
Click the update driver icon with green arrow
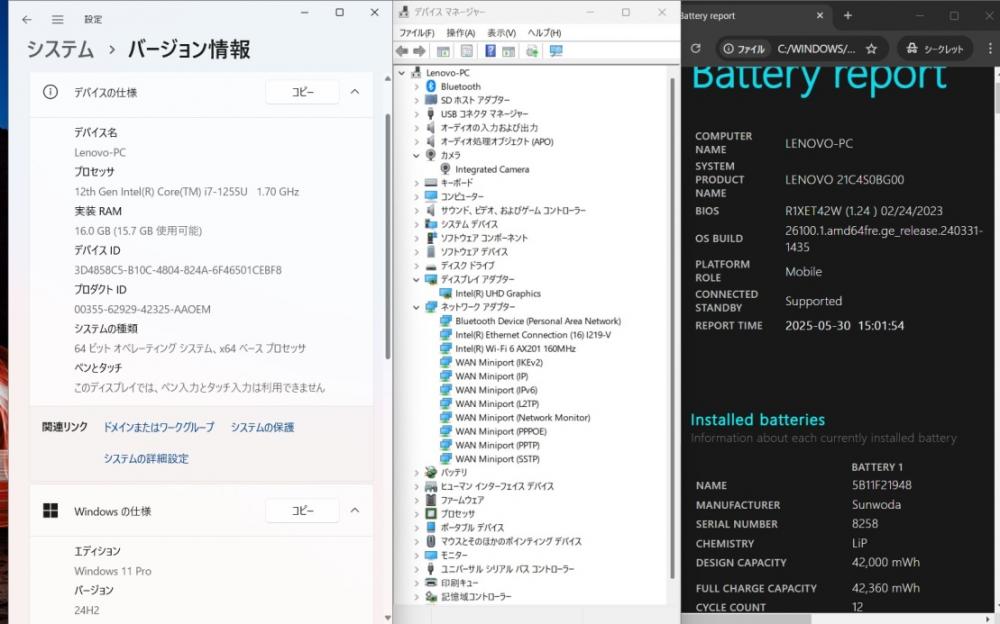tap(532, 51)
